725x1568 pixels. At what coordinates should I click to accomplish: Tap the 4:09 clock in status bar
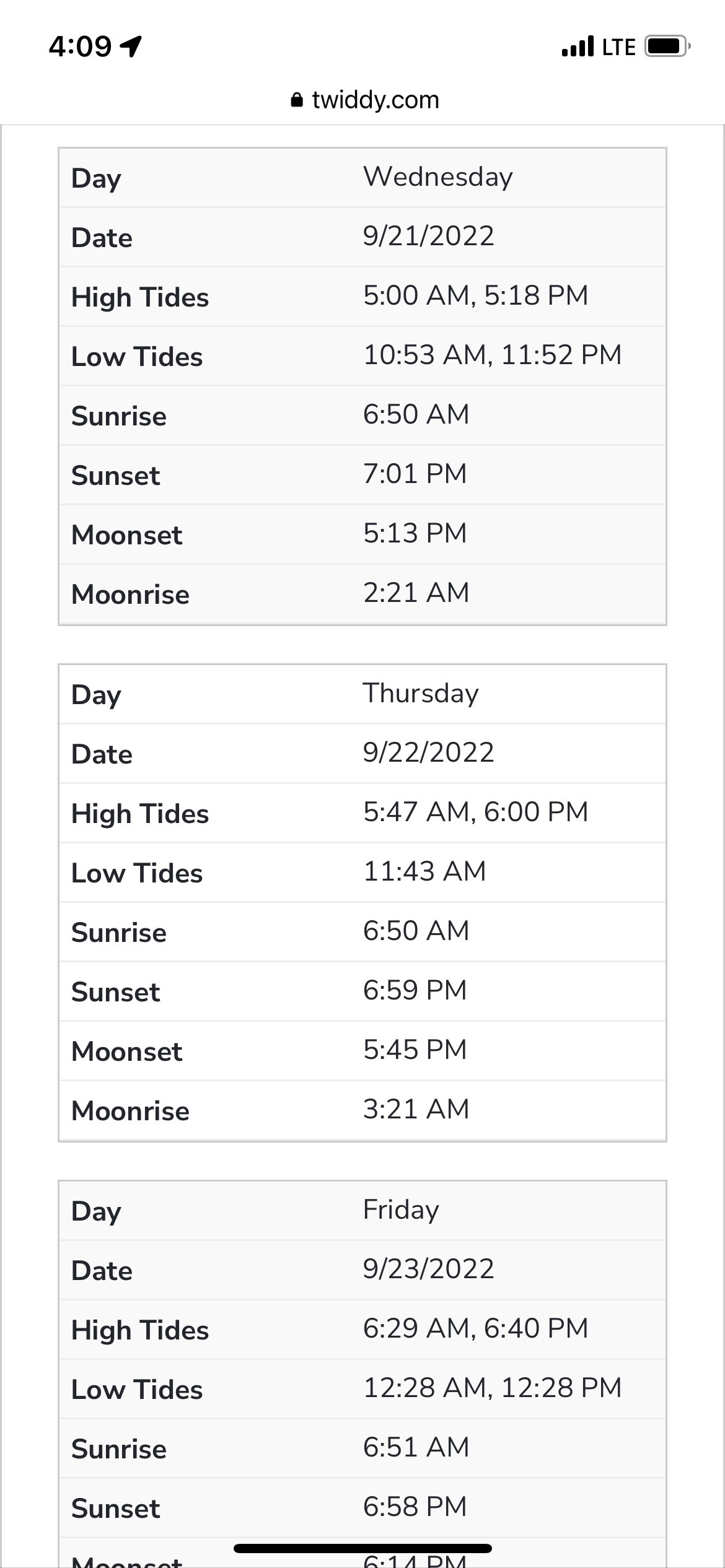(x=81, y=46)
